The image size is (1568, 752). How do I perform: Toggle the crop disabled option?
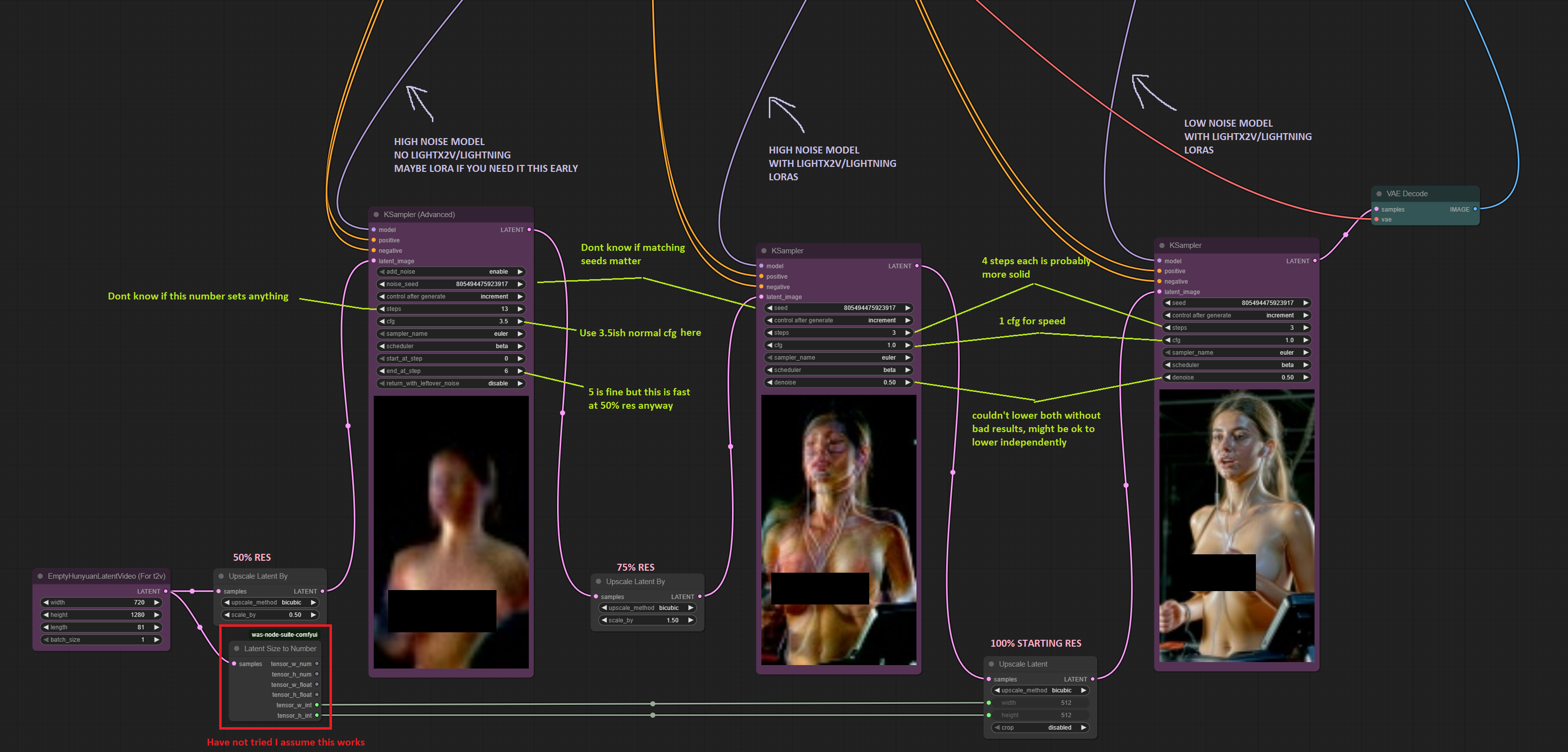click(x=1040, y=728)
